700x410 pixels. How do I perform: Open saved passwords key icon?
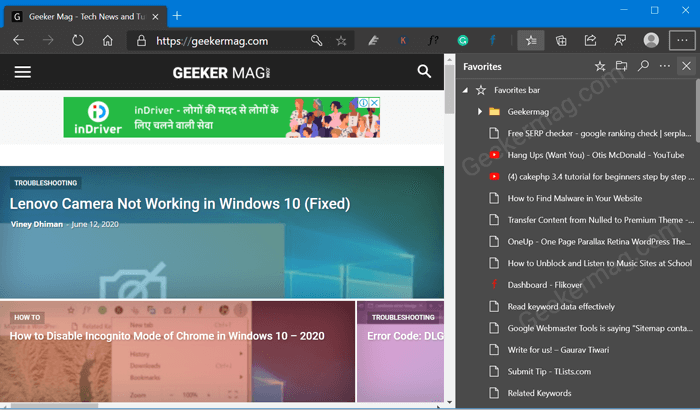click(x=317, y=41)
